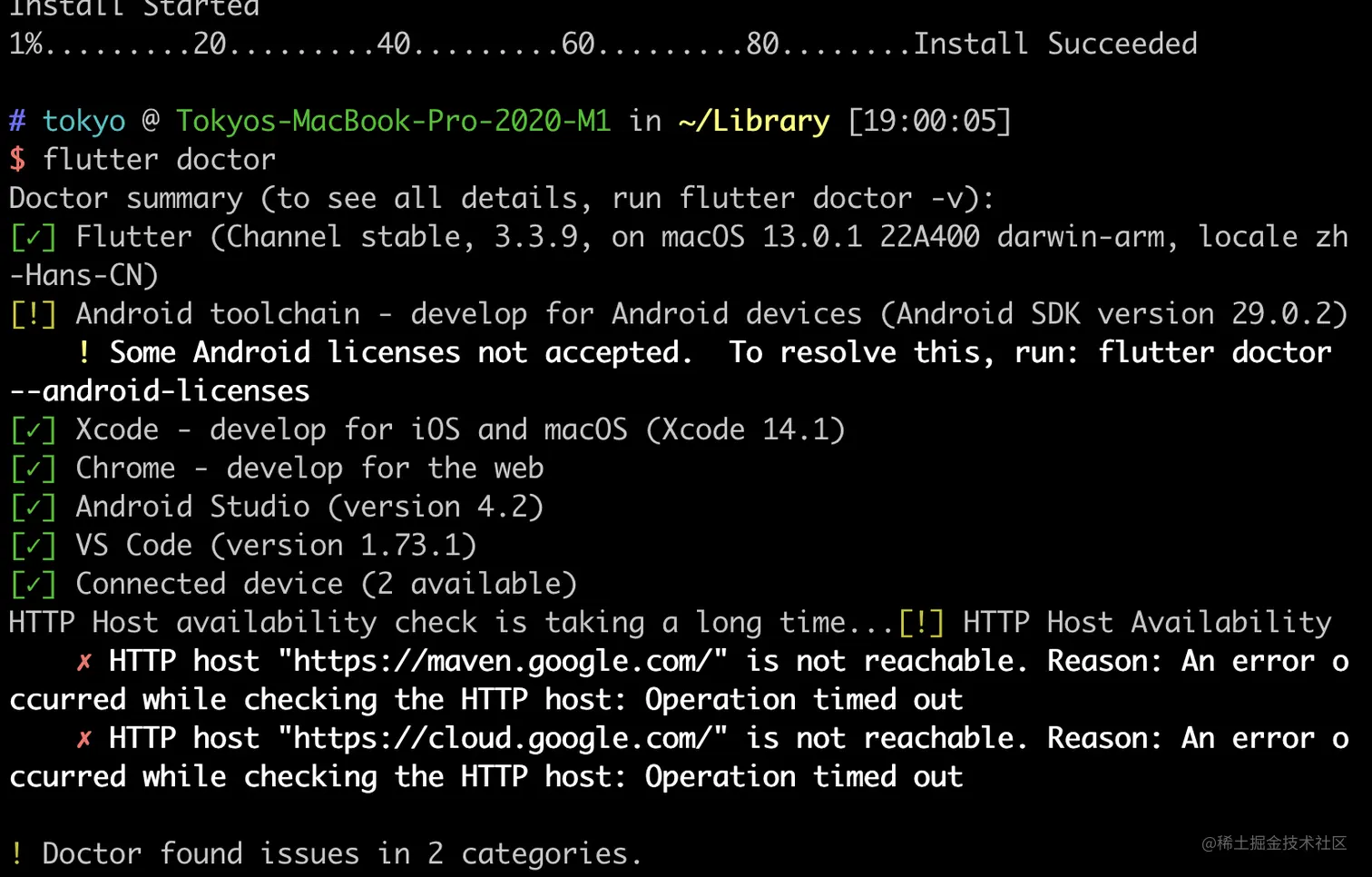1372x877 pixels.
Task: Click the red X before the maven.google.com error
Action: [x=84, y=662]
